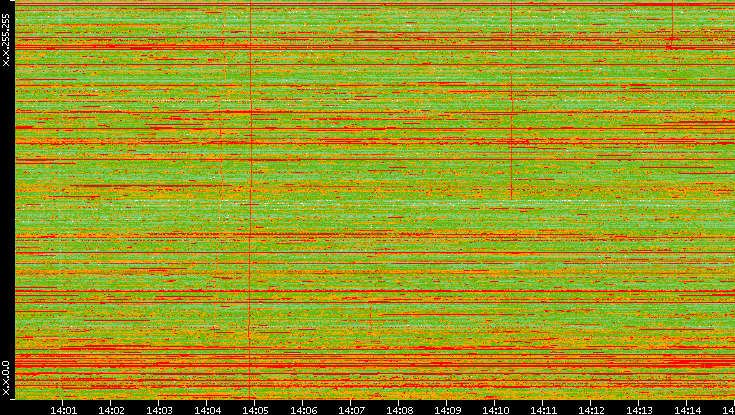Image resolution: width=735 pixels, height=415 pixels.
Task: Select the 14:12 tick label
Action: [591, 410]
